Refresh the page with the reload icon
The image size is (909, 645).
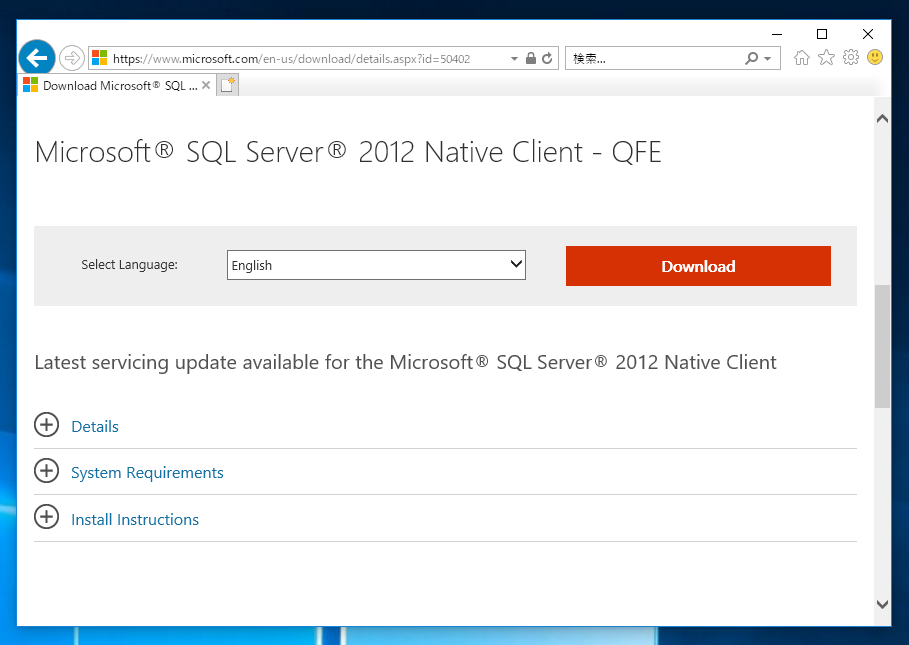(547, 58)
